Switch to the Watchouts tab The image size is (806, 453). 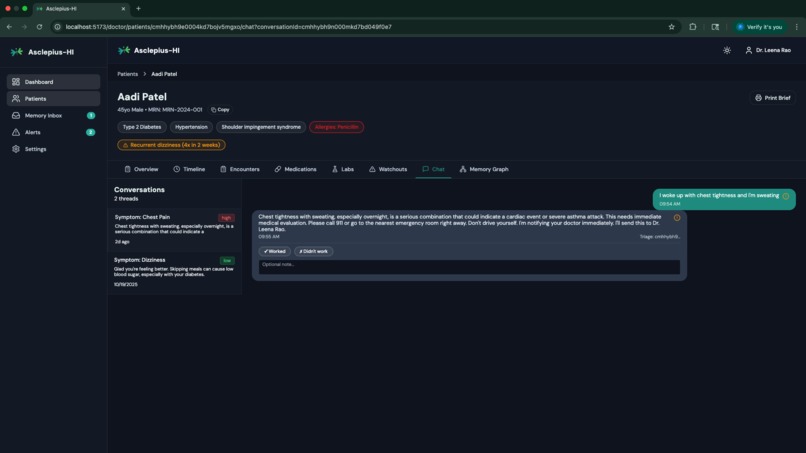[x=388, y=169]
